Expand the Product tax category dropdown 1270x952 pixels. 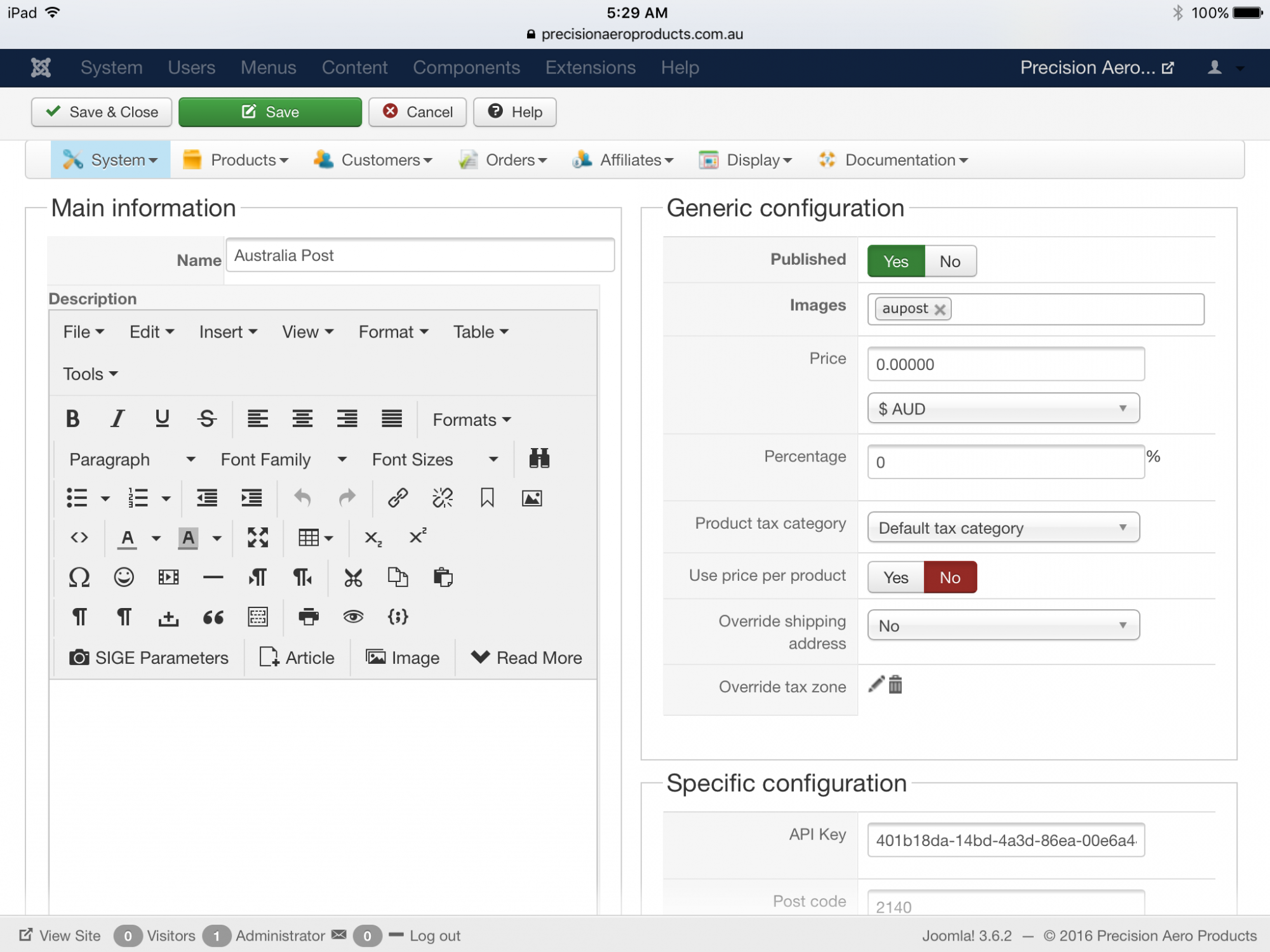pos(1003,528)
